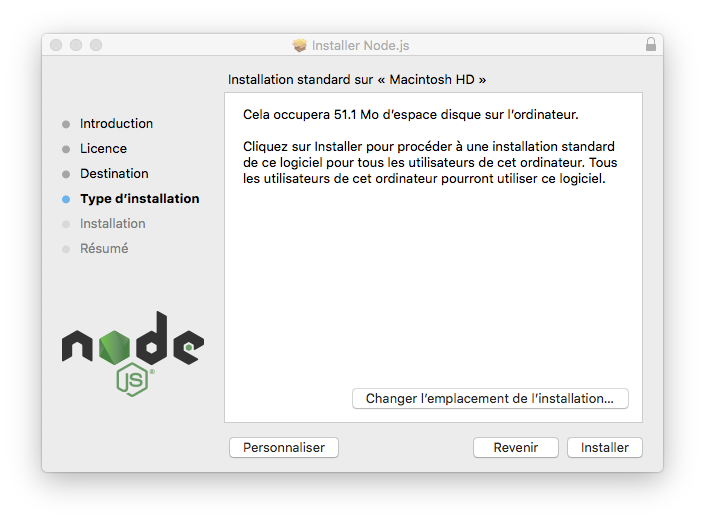
Task: Click the blue bullet beside Type d'installation
Action: pos(66,199)
